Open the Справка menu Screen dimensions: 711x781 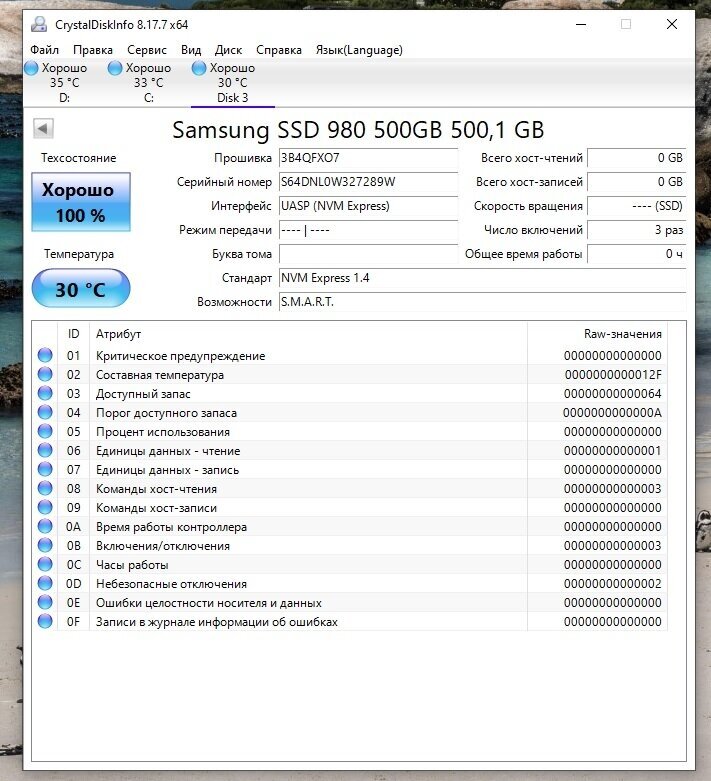(x=279, y=50)
